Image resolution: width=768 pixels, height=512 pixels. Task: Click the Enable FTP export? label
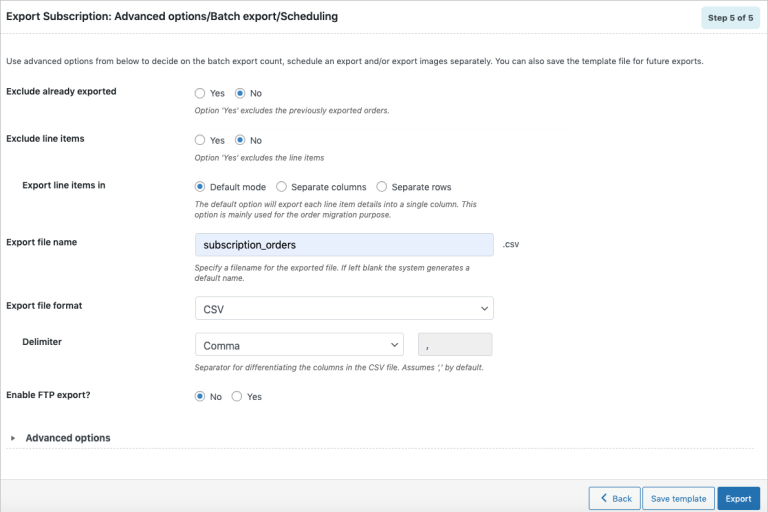[x=48, y=395]
